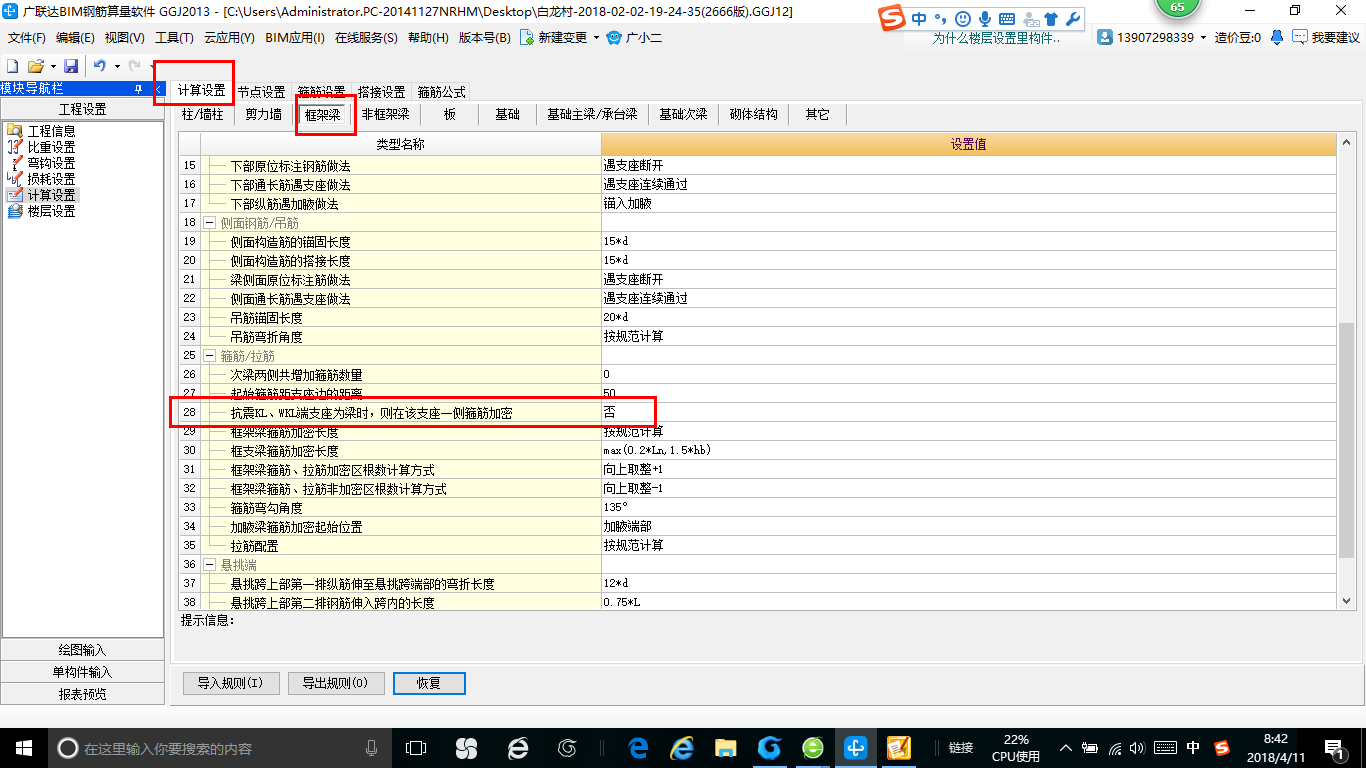Viewport: 1366px width, 768px height.
Task: Select 弯钩设置 in navigation tree
Action: pyautogui.click(x=51, y=163)
